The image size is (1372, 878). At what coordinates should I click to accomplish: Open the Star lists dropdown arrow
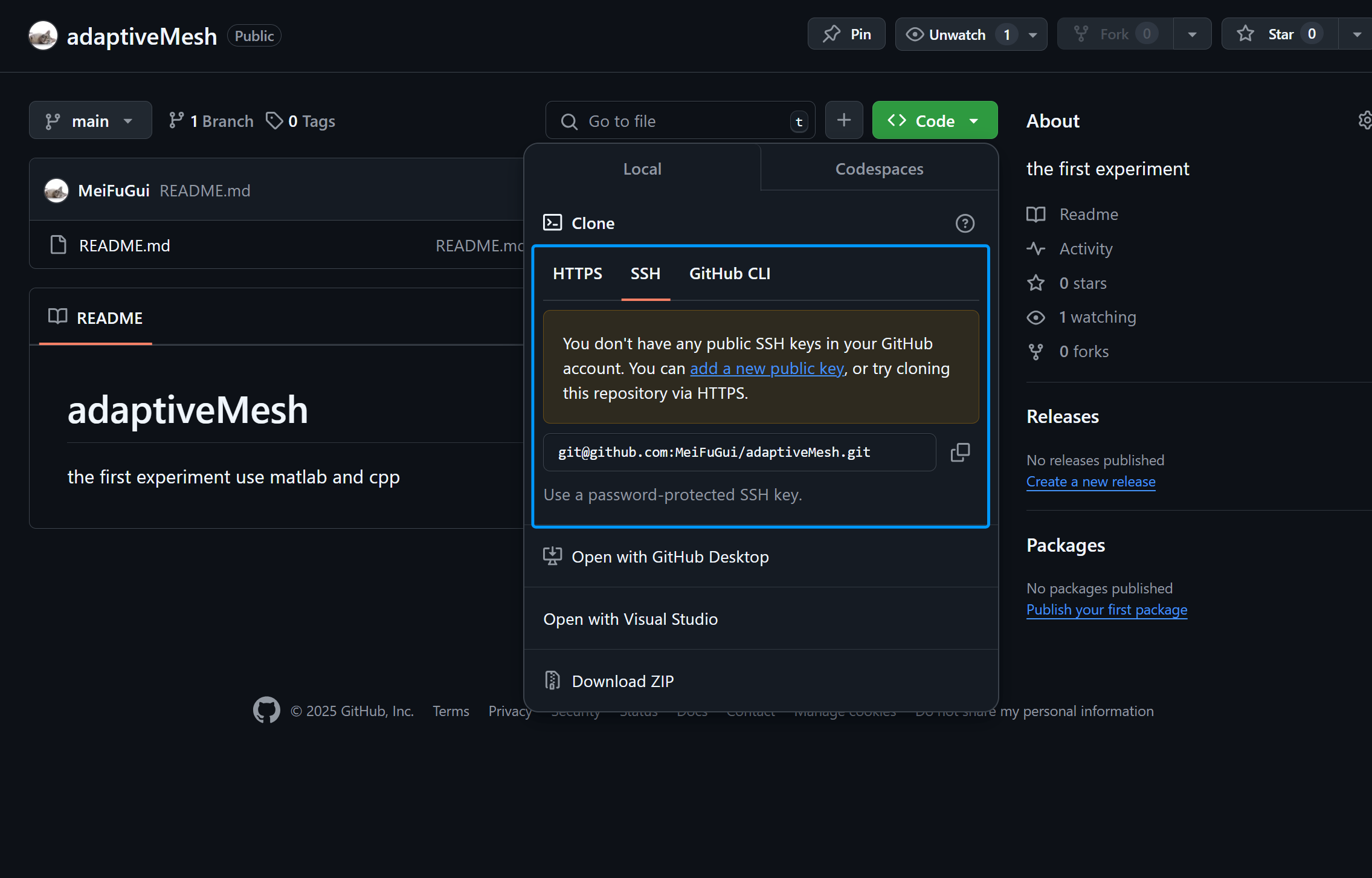1356,34
